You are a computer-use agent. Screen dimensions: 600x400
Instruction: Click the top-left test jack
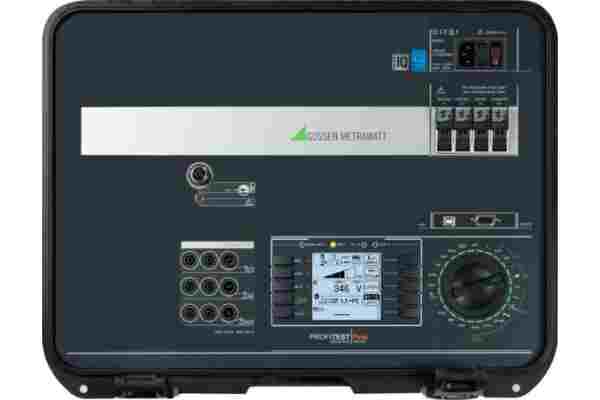pyautogui.click(x=189, y=261)
